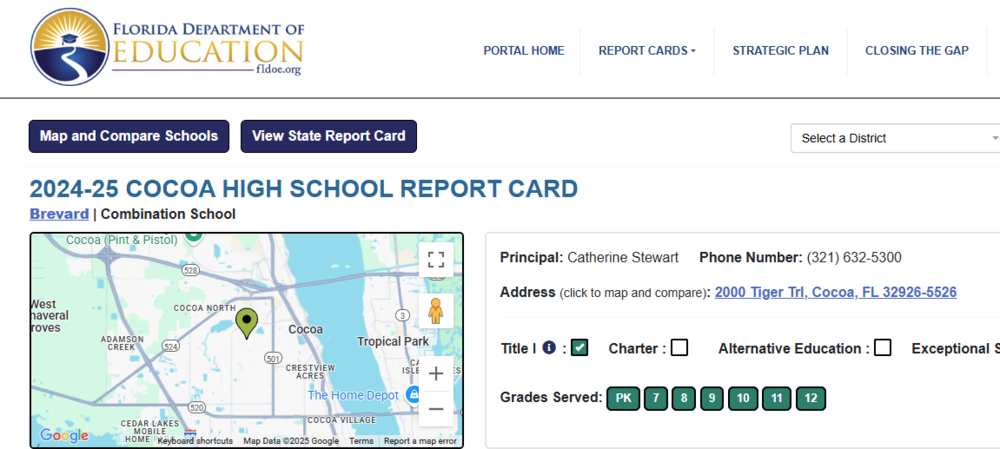
Task: Select the grade 10 badge
Action: 743,399
